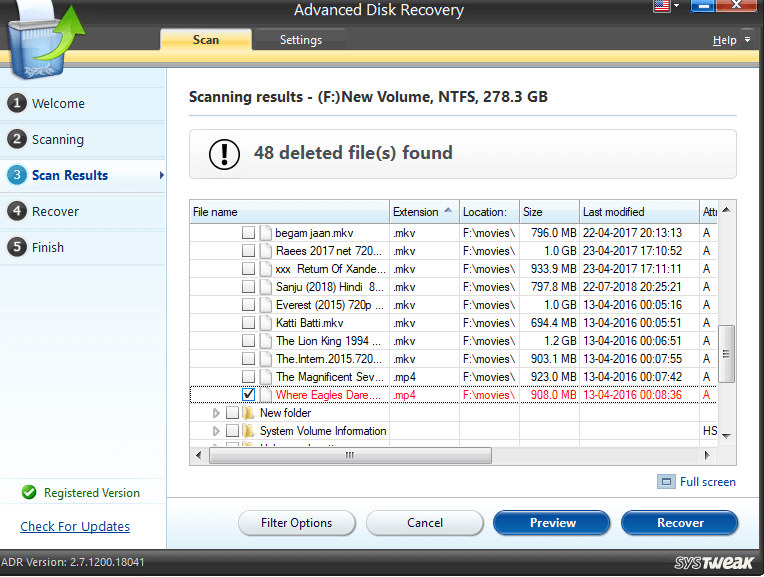Tick the checkbox for Everest (2015) 720p
764x577 pixels.
click(x=248, y=305)
